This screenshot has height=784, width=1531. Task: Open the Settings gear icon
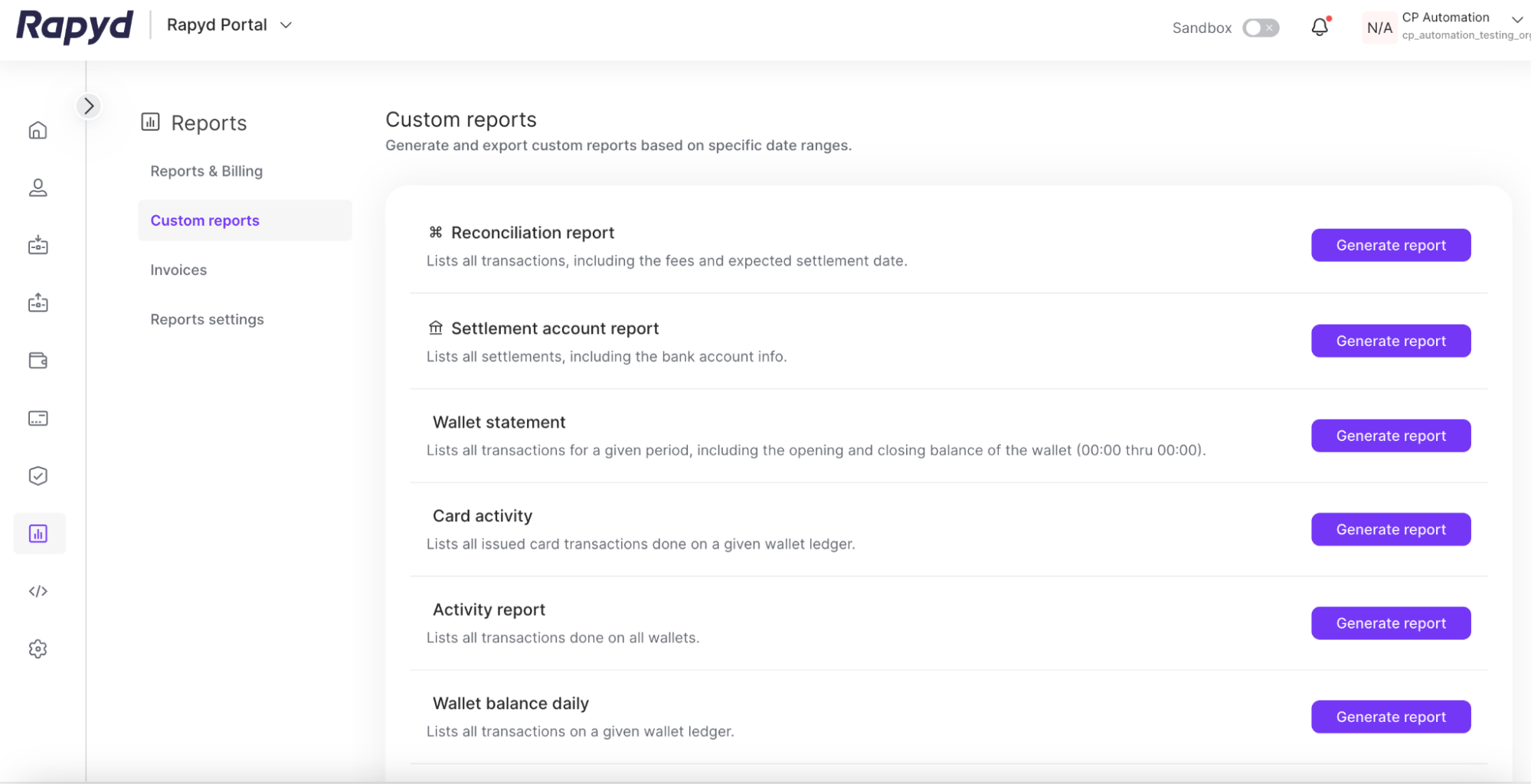click(x=38, y=648)
